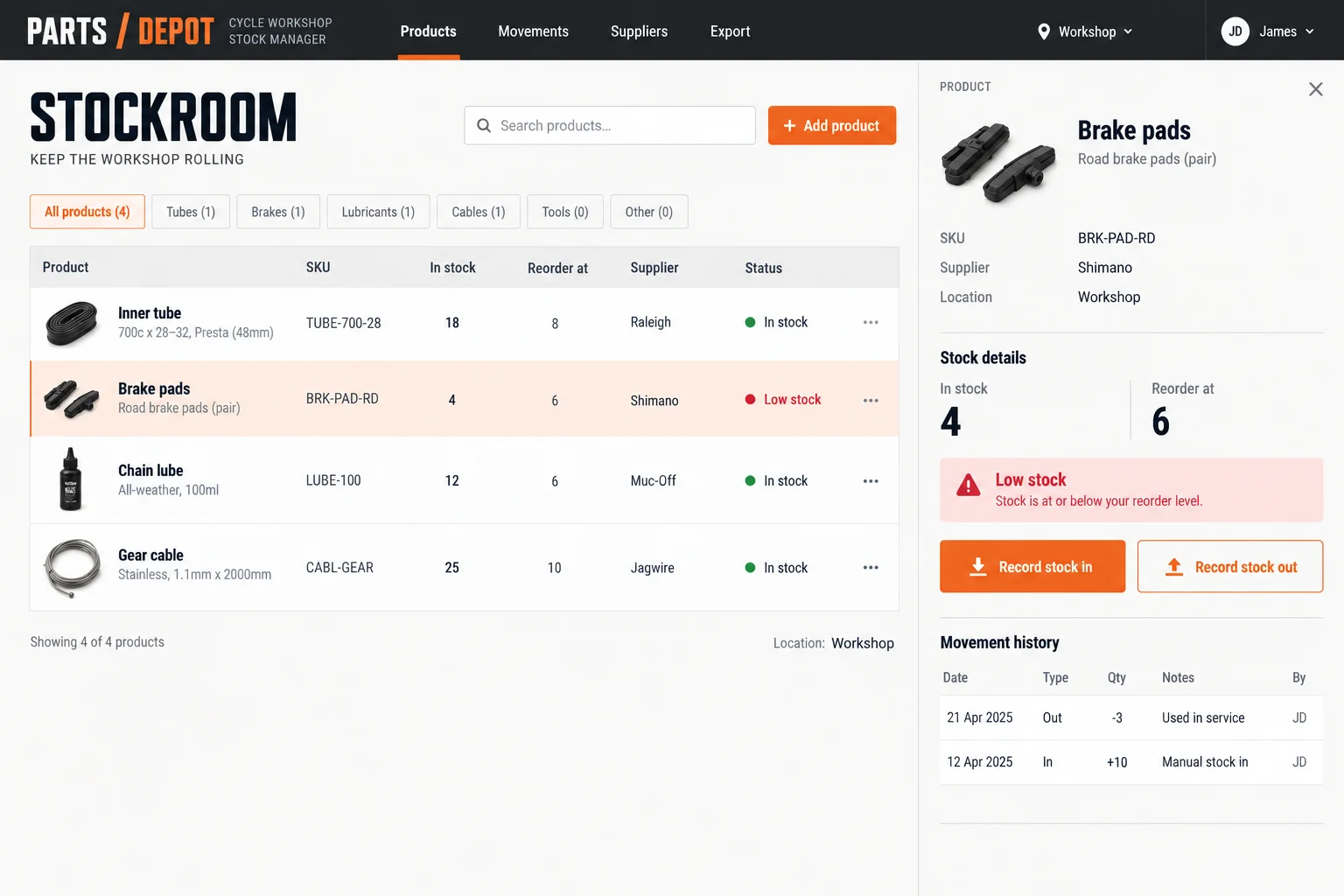Click the Parts Depot logo

coord(120,31)
